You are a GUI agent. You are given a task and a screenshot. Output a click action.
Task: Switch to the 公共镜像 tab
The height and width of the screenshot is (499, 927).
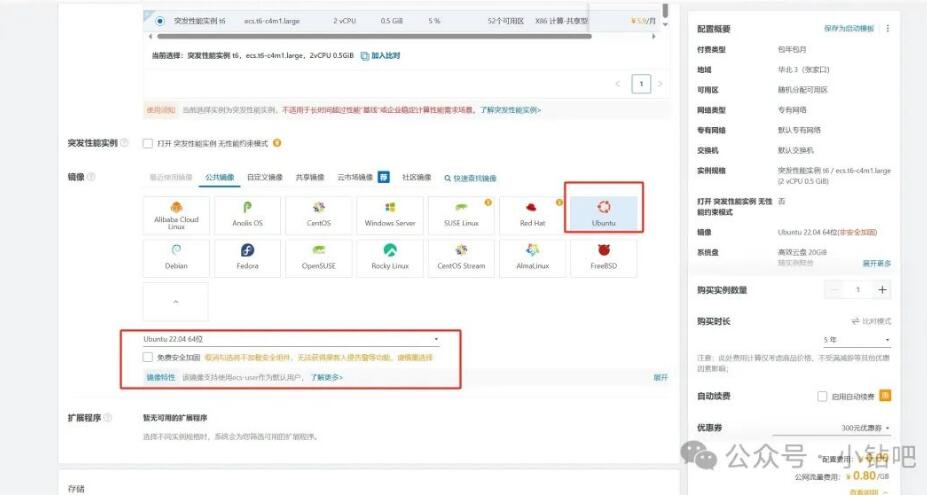pyautogui.click(x=219, y=177)
